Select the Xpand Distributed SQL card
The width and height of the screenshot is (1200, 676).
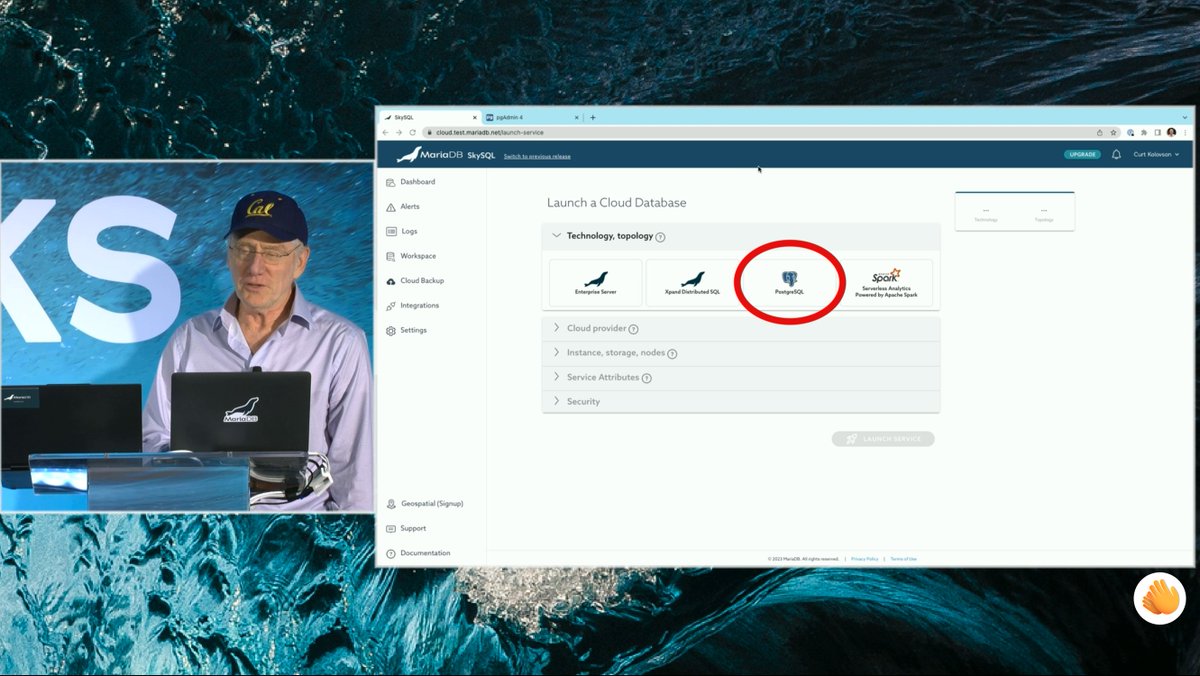coord(692,283)
